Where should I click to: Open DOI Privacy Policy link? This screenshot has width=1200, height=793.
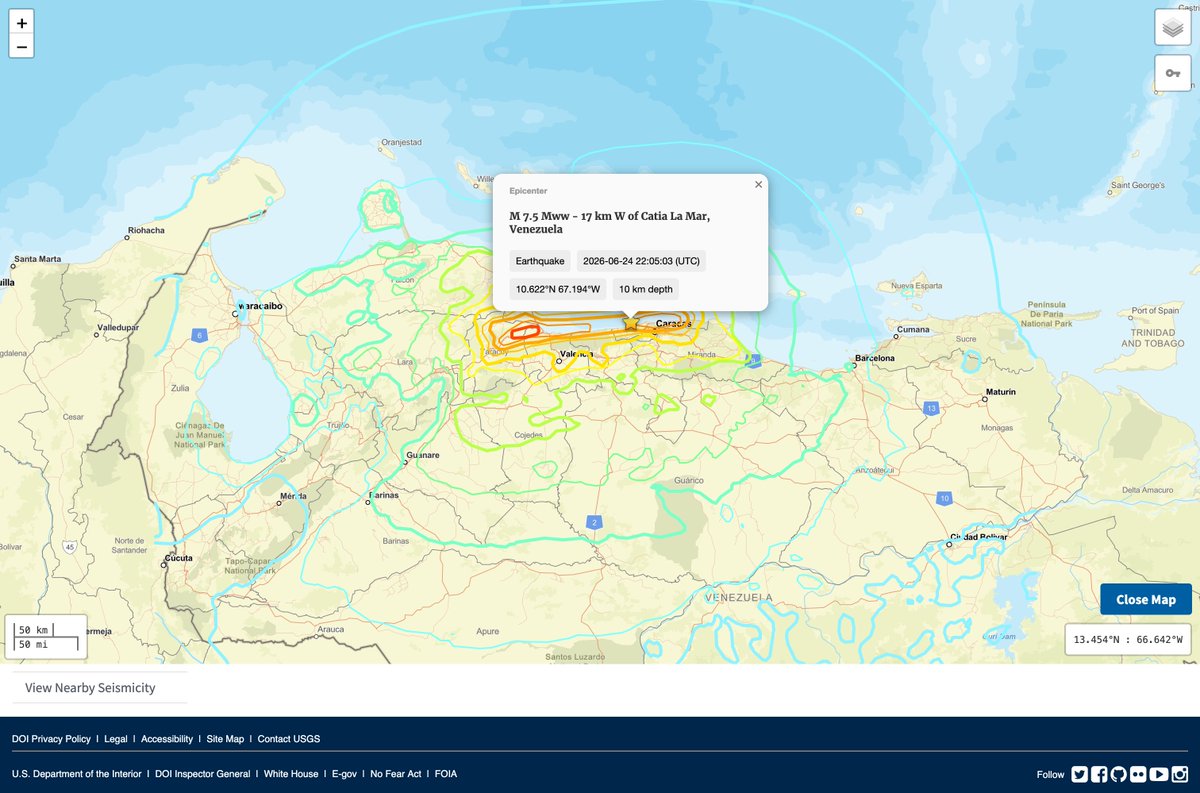point(51,739)
